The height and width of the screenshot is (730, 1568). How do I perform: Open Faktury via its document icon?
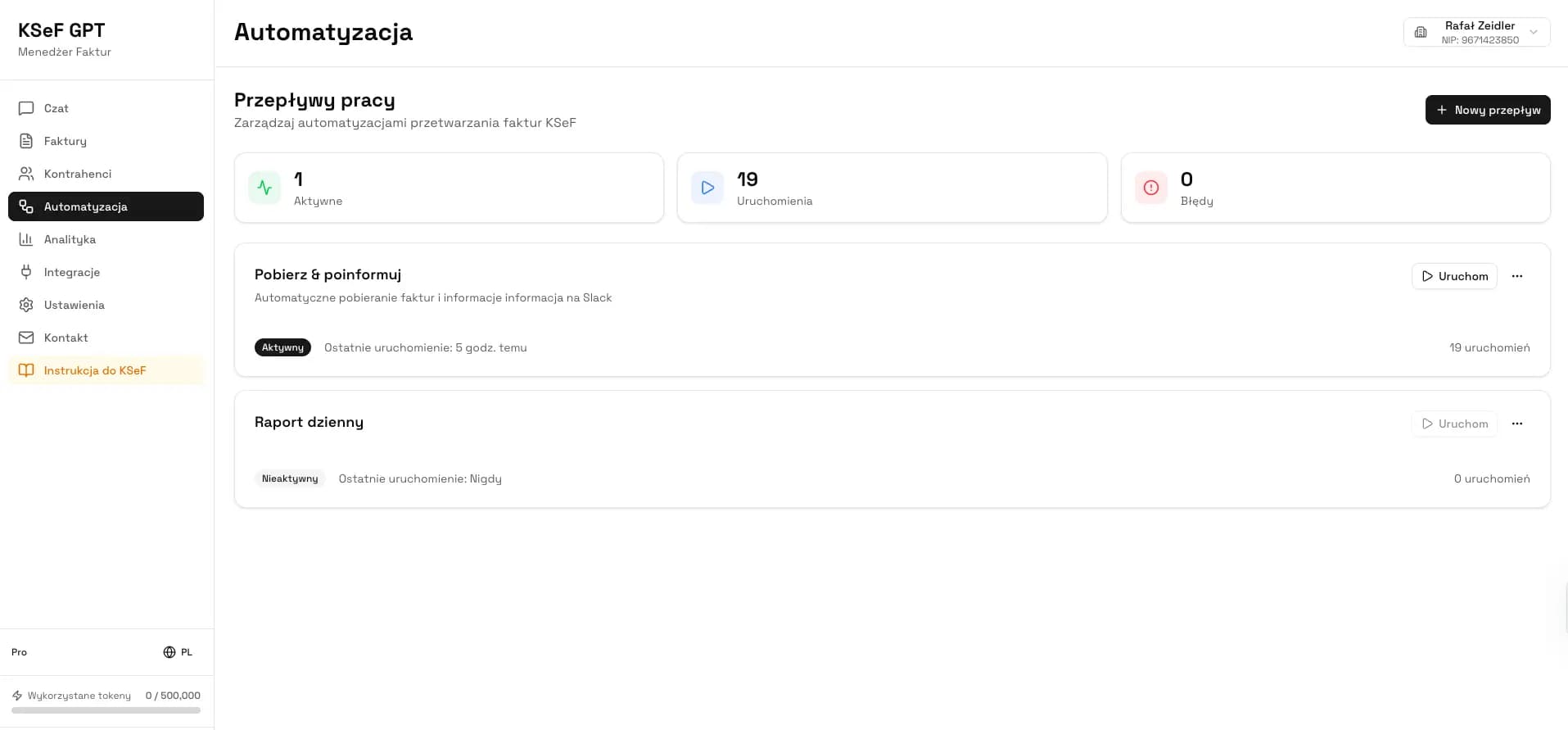(x=26, y=141)
